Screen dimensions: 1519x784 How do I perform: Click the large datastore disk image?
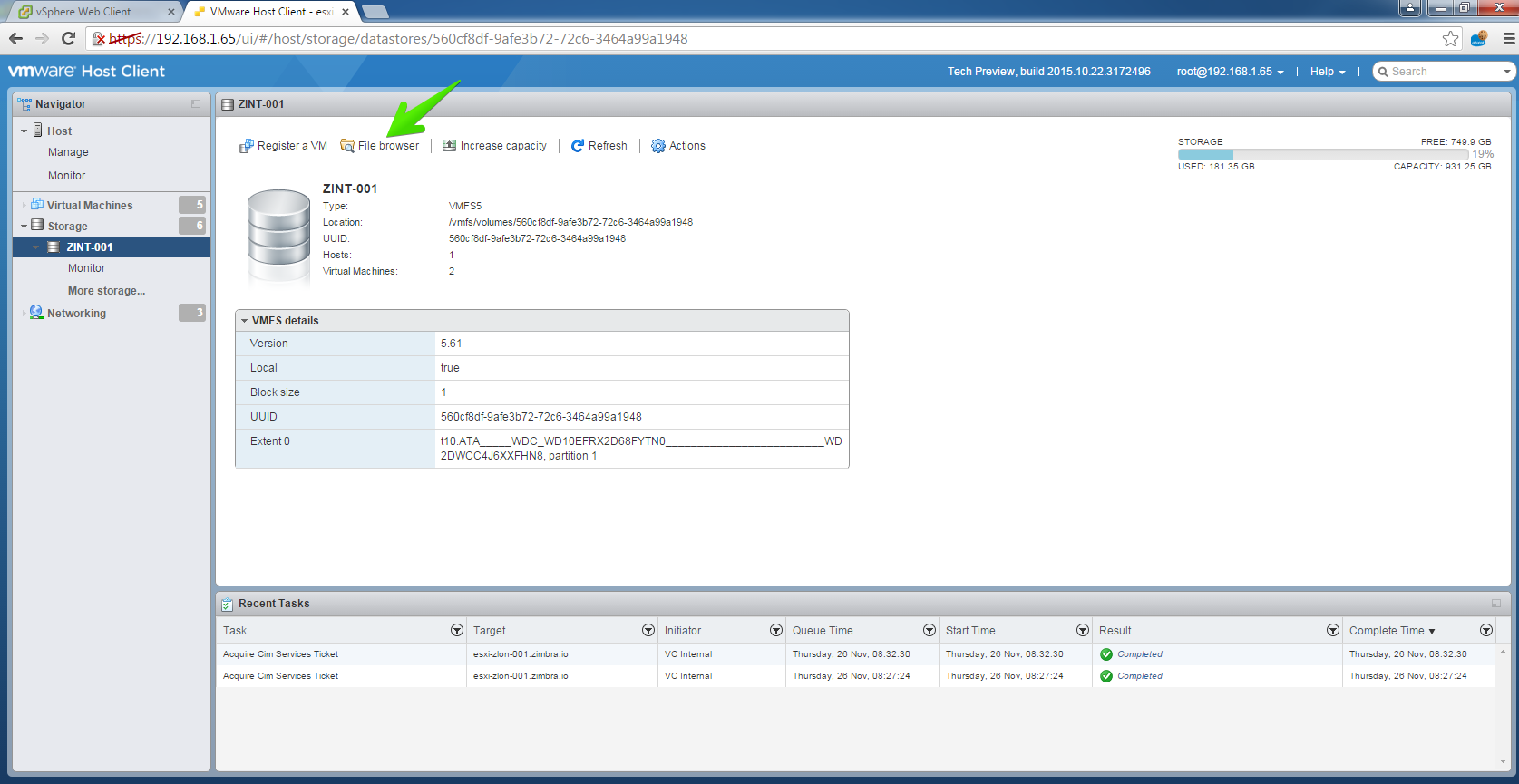[x=279, y=236]
